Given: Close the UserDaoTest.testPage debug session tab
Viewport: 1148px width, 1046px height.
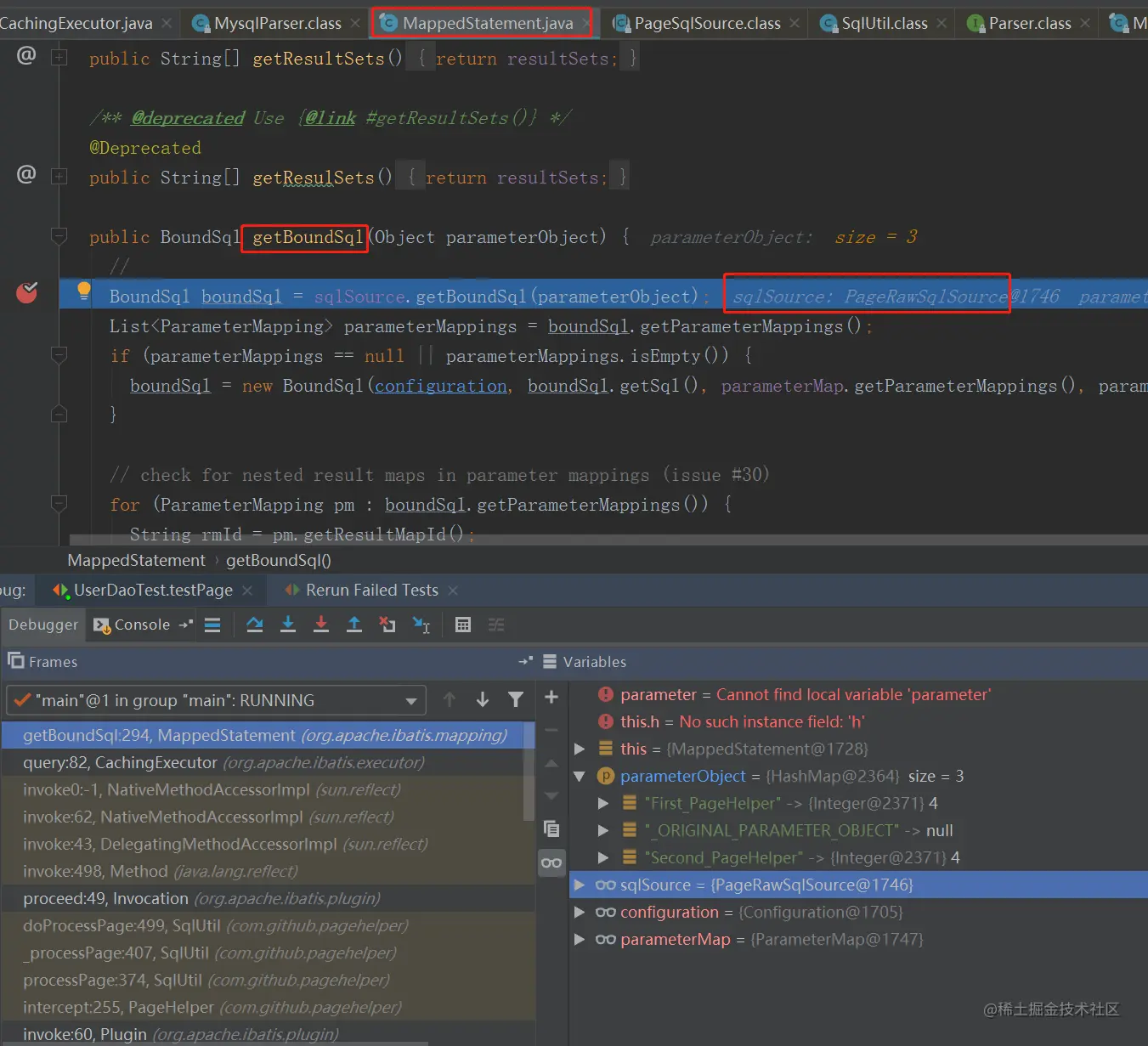Looking at the screenshot, I should pyautogui.click(x=247, y=590).
